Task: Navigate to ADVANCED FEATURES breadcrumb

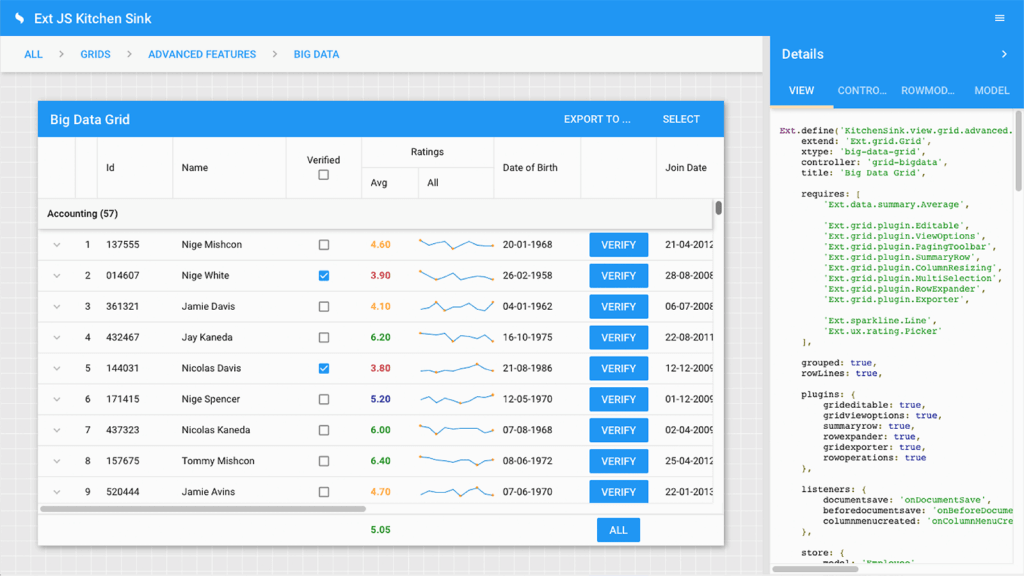Action: tap(202, 54)
